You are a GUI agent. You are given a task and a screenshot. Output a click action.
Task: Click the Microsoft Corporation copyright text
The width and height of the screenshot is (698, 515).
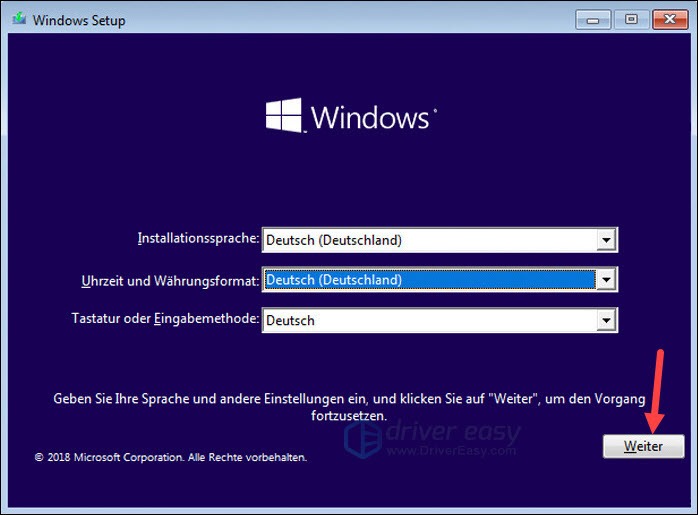[x=170, y=457]
